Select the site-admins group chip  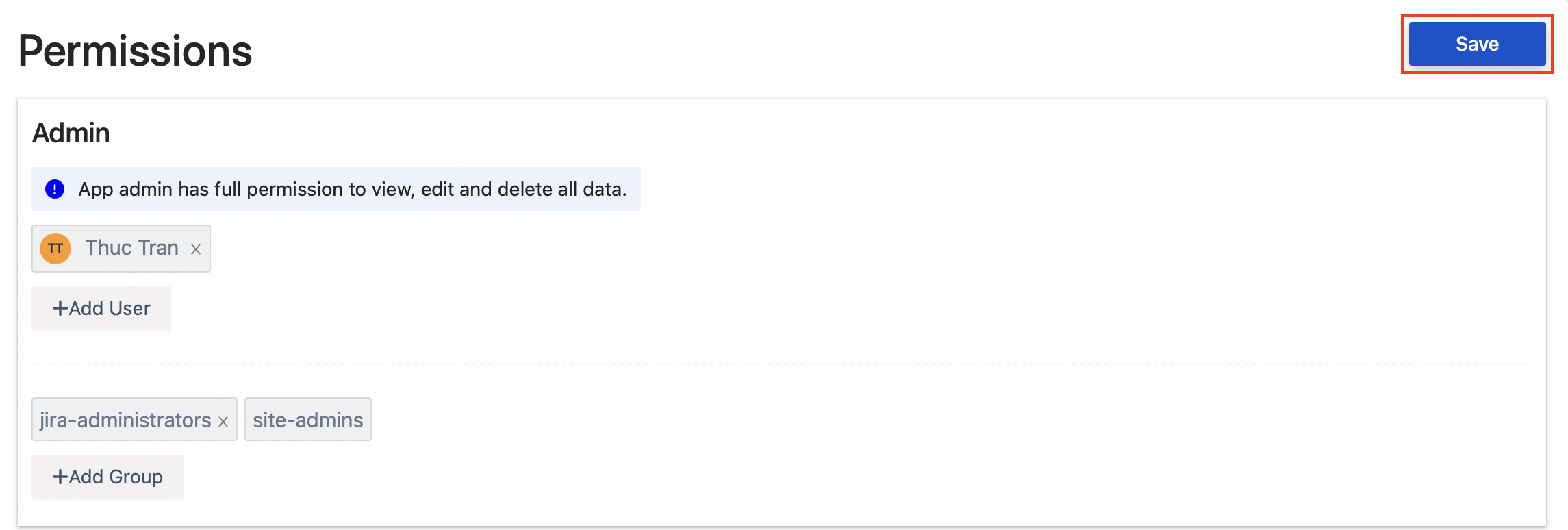tap(308, 420)
